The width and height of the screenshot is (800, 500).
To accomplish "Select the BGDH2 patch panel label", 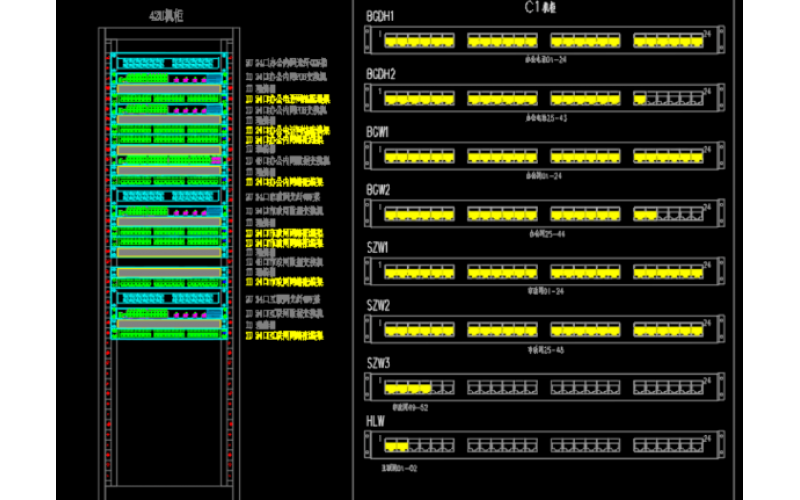I will point(381,75).
